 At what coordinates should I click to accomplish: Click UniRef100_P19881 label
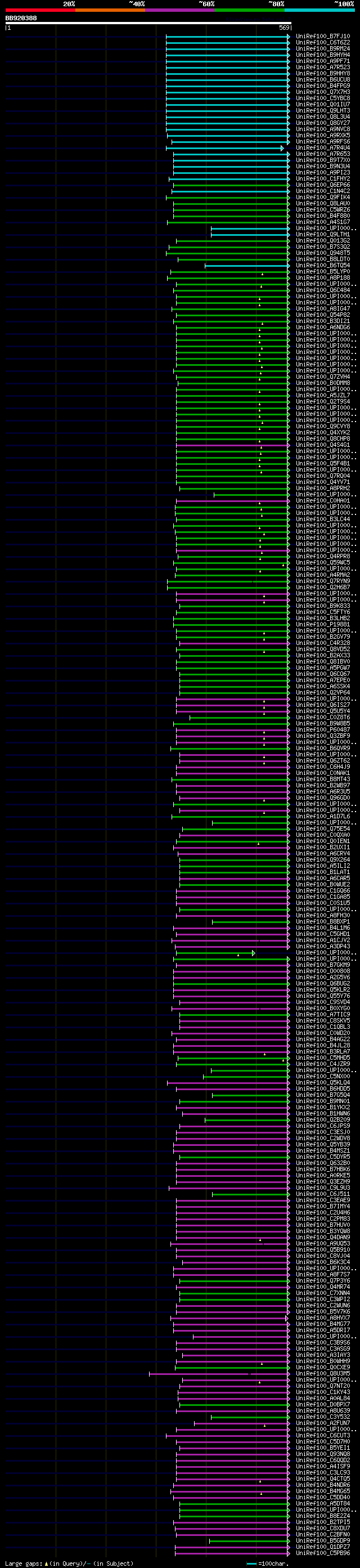pyautogui.click(x=323, y=625)
